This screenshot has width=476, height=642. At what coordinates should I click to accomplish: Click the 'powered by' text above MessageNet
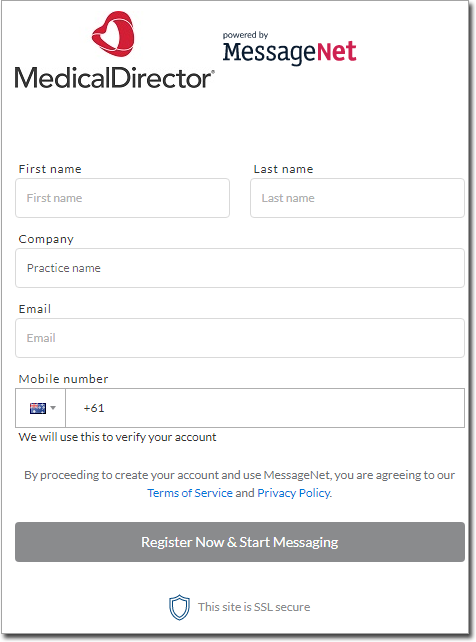[x=245, y=35]
